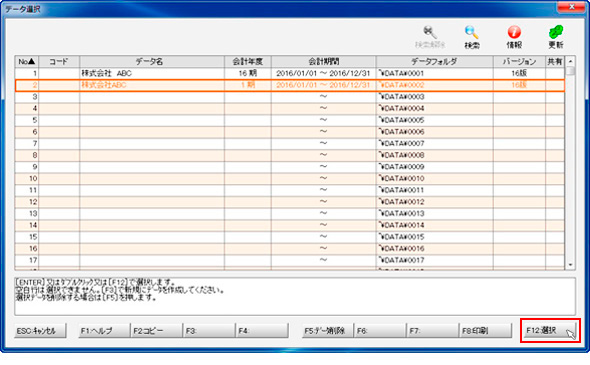Click the 1期 fiscal year cell
This screenshot has height=365, width=590.
point(248,85)
